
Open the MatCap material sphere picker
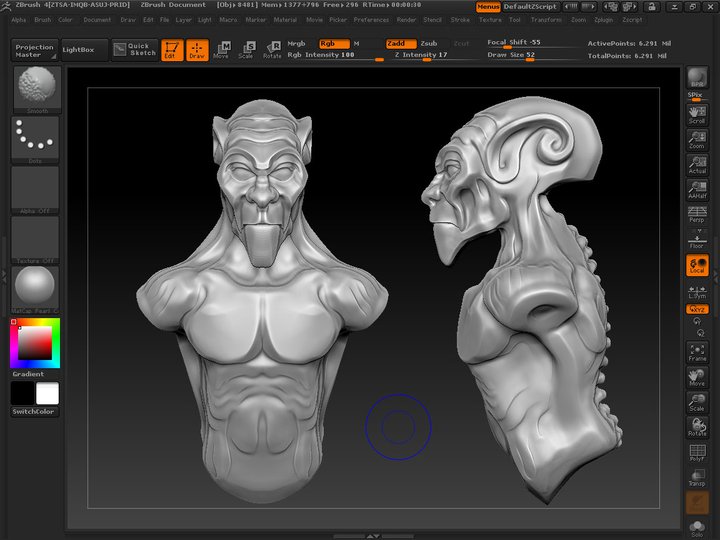pos(35,290)
